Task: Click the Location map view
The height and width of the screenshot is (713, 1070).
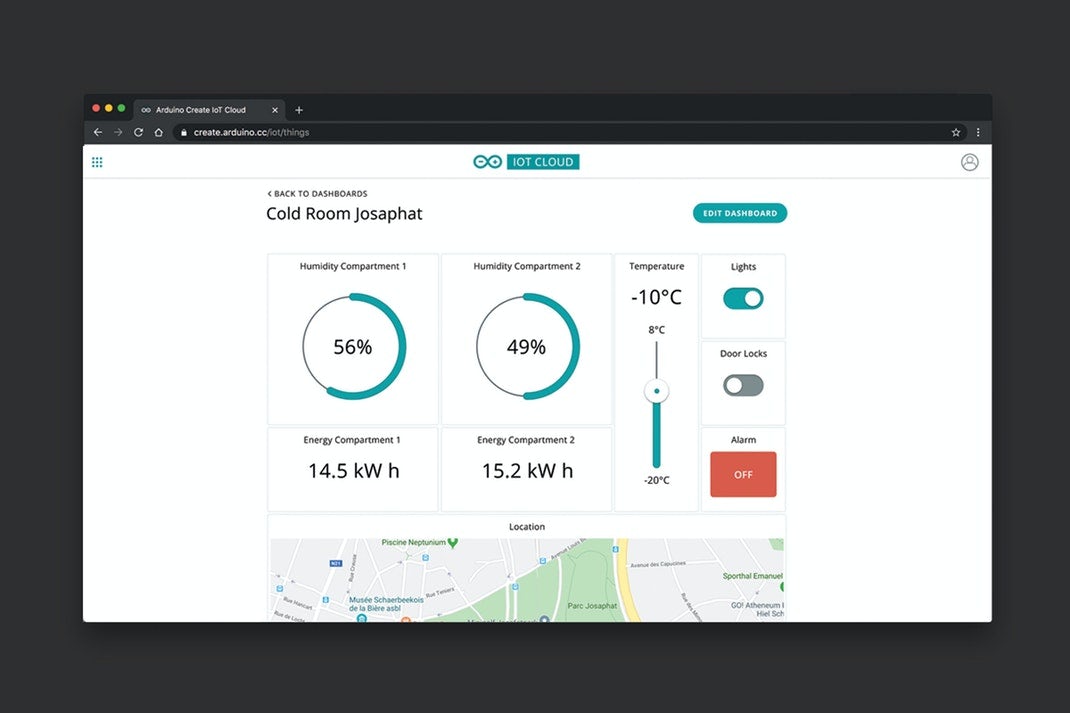Action: (527, 580)
